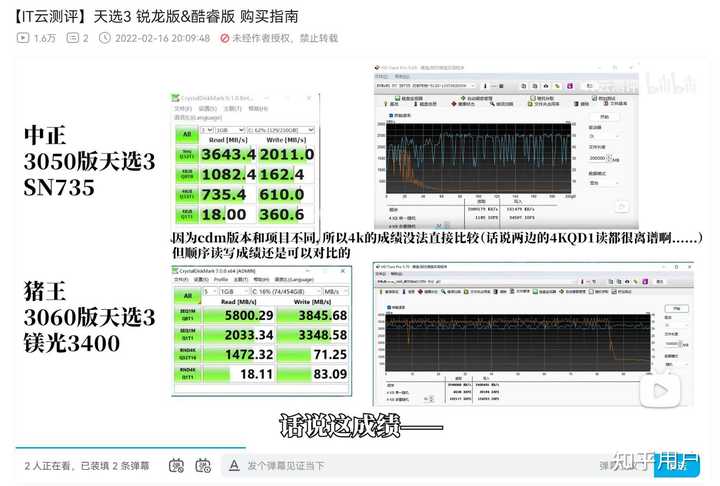Click the '2 人正在看，已装填 2 条弹幕' text
720x486 pixels.
(87, 466)
